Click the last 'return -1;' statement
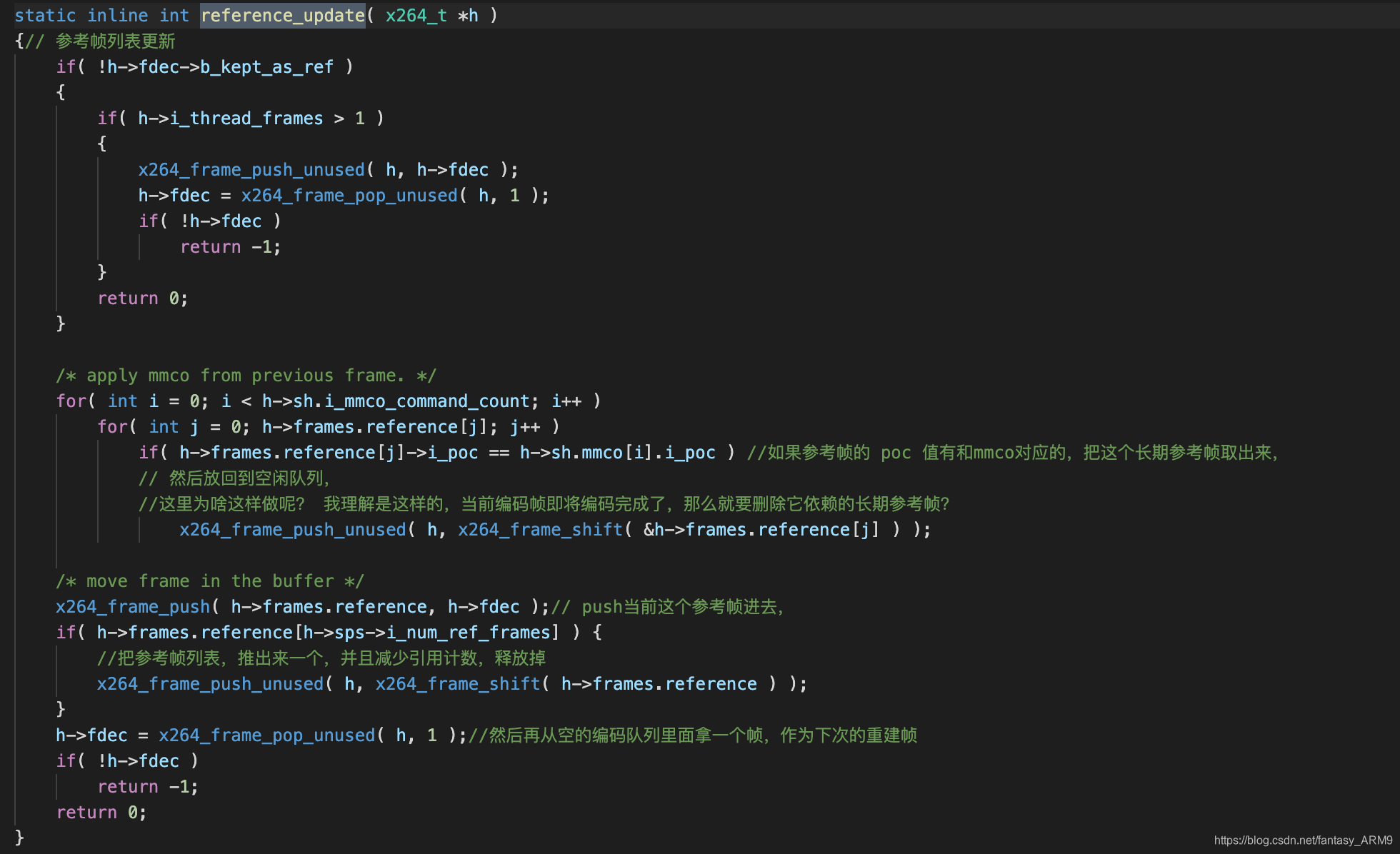Viewport: 1400px width, 854px height. pos(148,786)
